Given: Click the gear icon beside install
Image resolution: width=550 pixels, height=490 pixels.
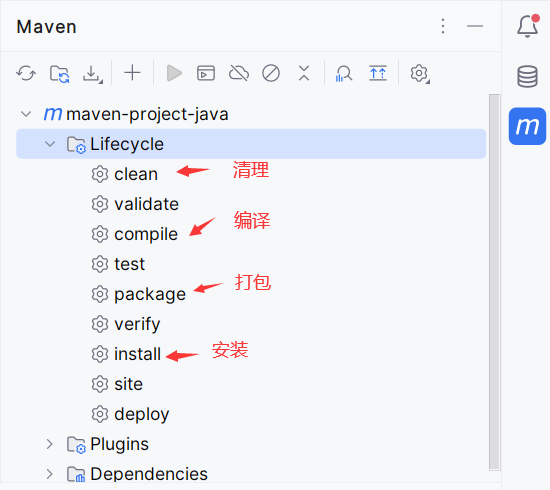Looking at the screenshot, I should click(x=100, y=354).
